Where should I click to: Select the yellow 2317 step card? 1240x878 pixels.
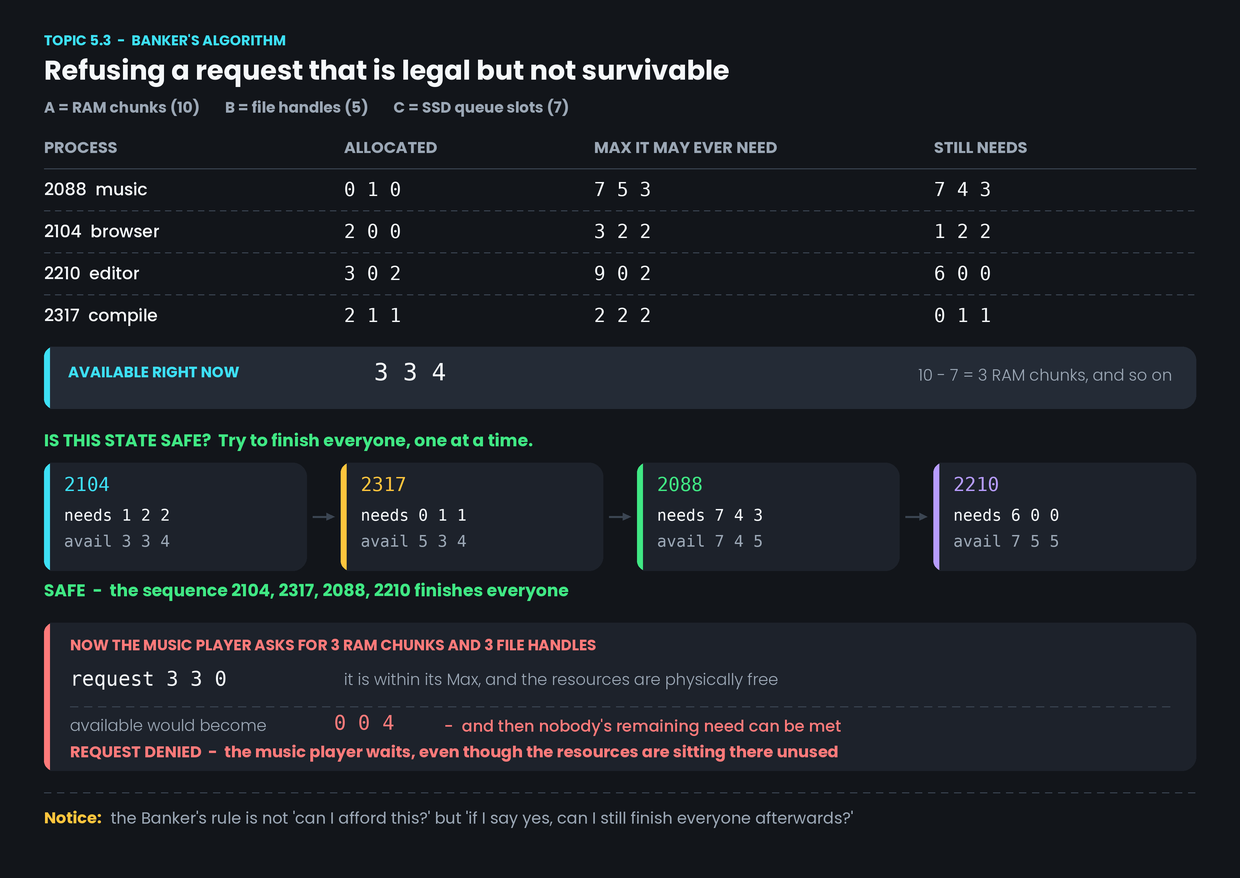click(471, 517)
